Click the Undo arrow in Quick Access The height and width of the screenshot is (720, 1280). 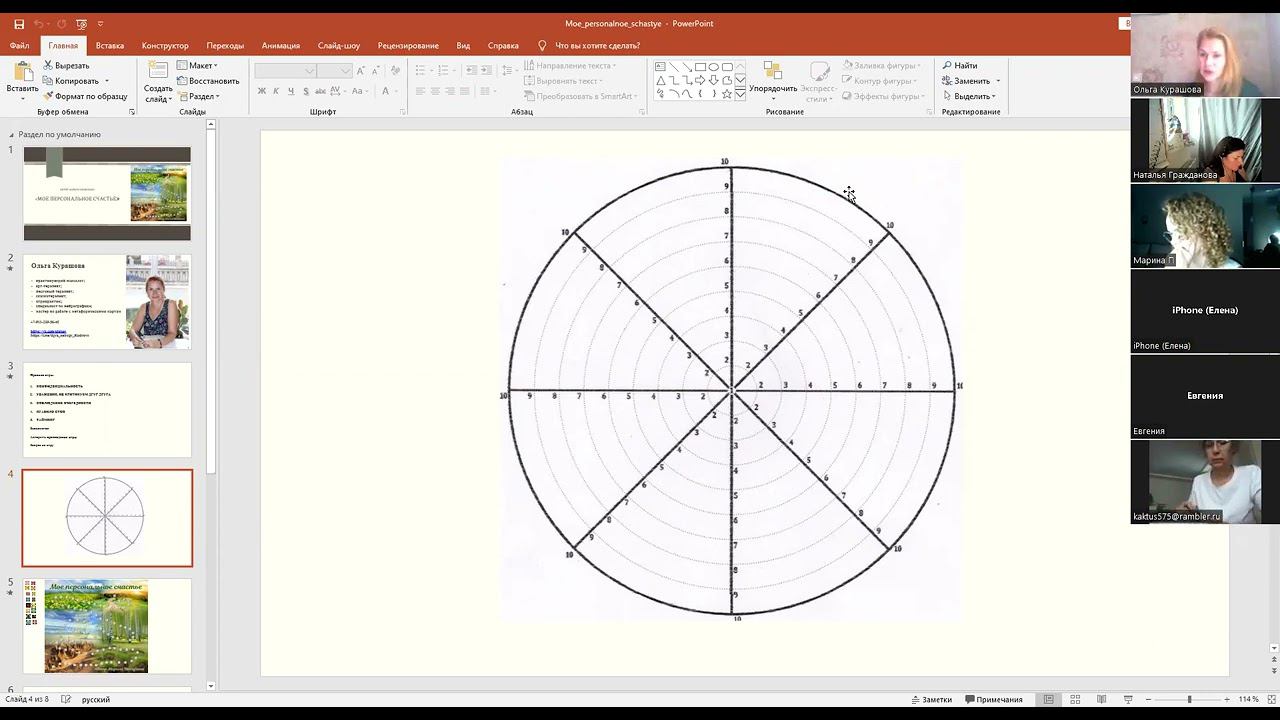point(39,24)
